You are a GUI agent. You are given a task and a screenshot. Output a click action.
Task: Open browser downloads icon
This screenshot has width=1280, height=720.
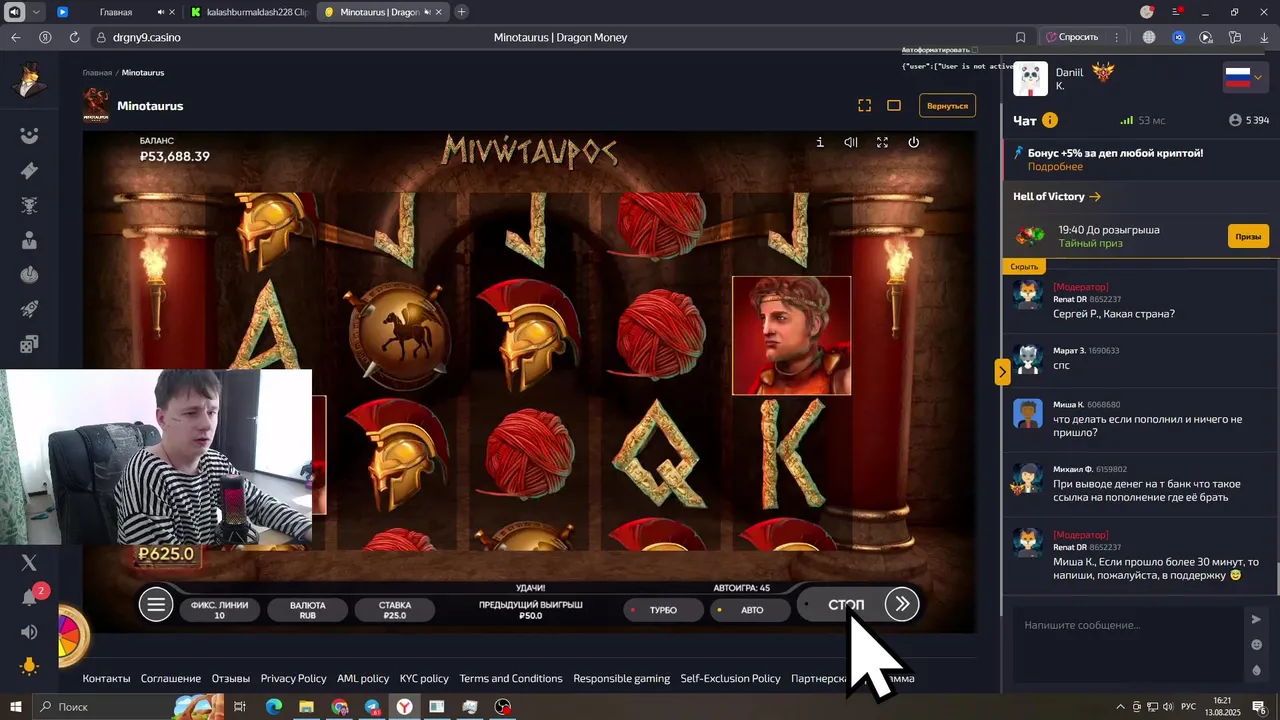click(x=1264, y=37)
